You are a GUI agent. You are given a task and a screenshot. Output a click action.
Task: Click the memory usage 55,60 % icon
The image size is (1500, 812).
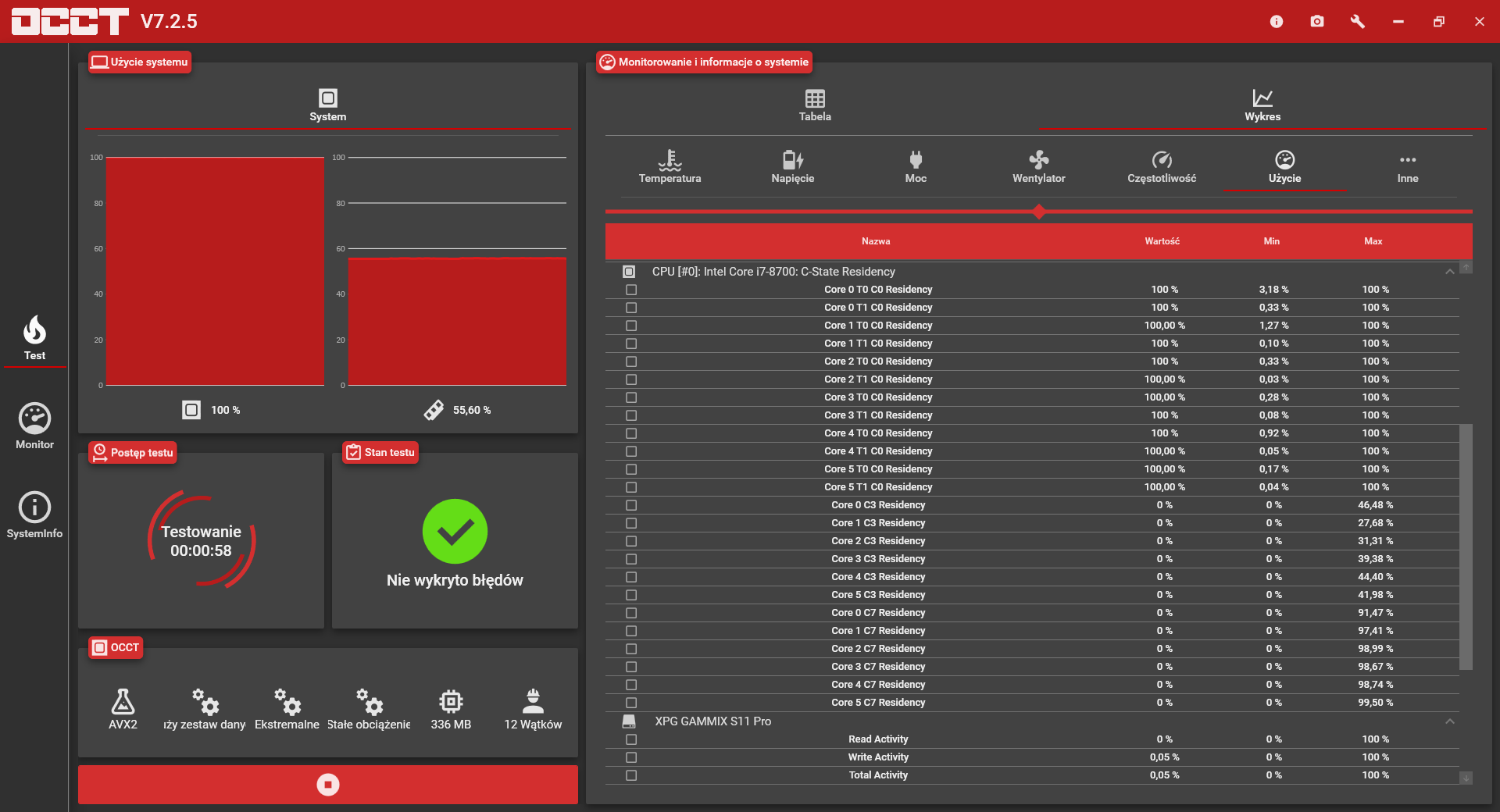(x=434, y=410)
